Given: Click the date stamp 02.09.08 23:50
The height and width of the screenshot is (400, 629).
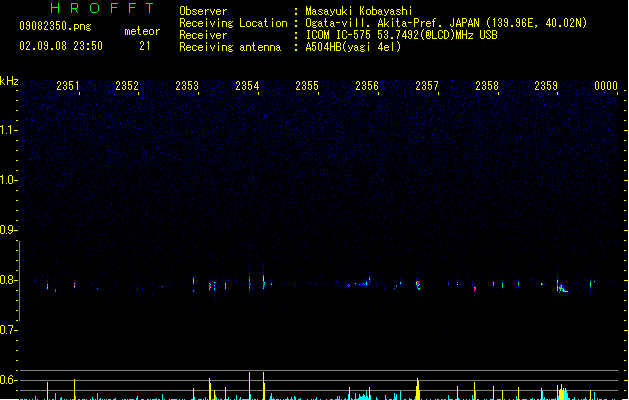Looking at the screenshot, I should click(x=61, y=46).
